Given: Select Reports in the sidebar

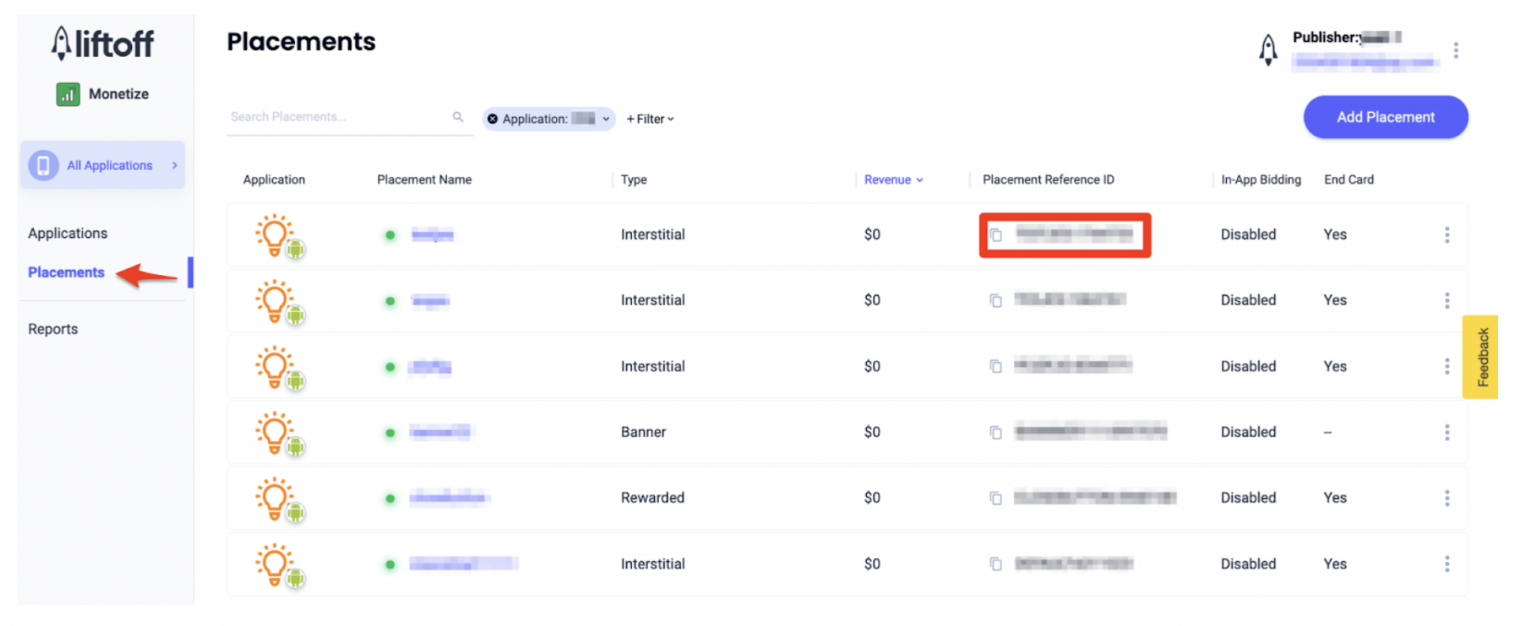Looking at the screenshot, I should (x=52, y=328).
